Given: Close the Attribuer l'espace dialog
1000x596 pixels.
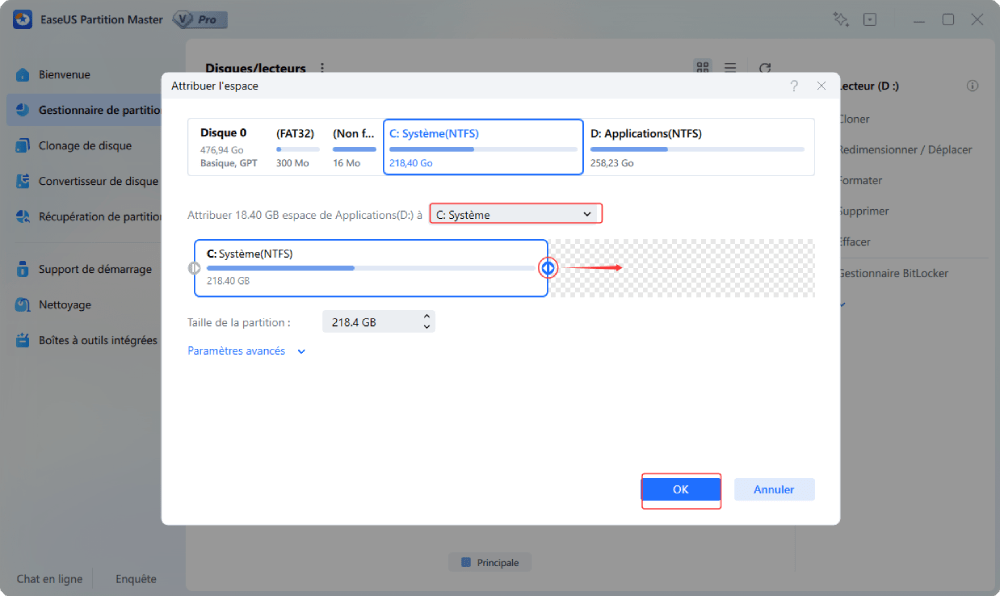Looking at the screenshot, I should [821, 86].
